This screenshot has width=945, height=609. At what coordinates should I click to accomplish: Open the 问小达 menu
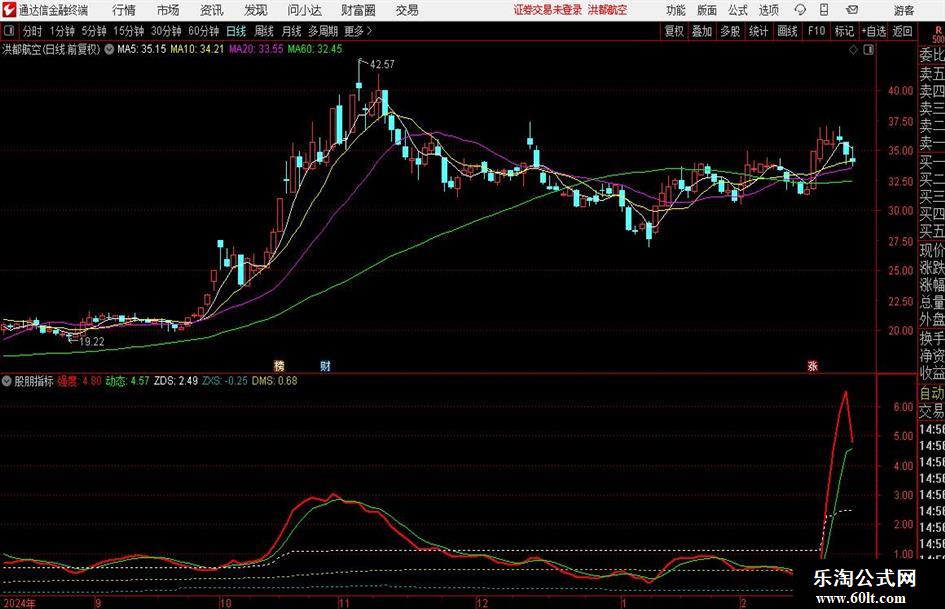[x=304, y=10]
